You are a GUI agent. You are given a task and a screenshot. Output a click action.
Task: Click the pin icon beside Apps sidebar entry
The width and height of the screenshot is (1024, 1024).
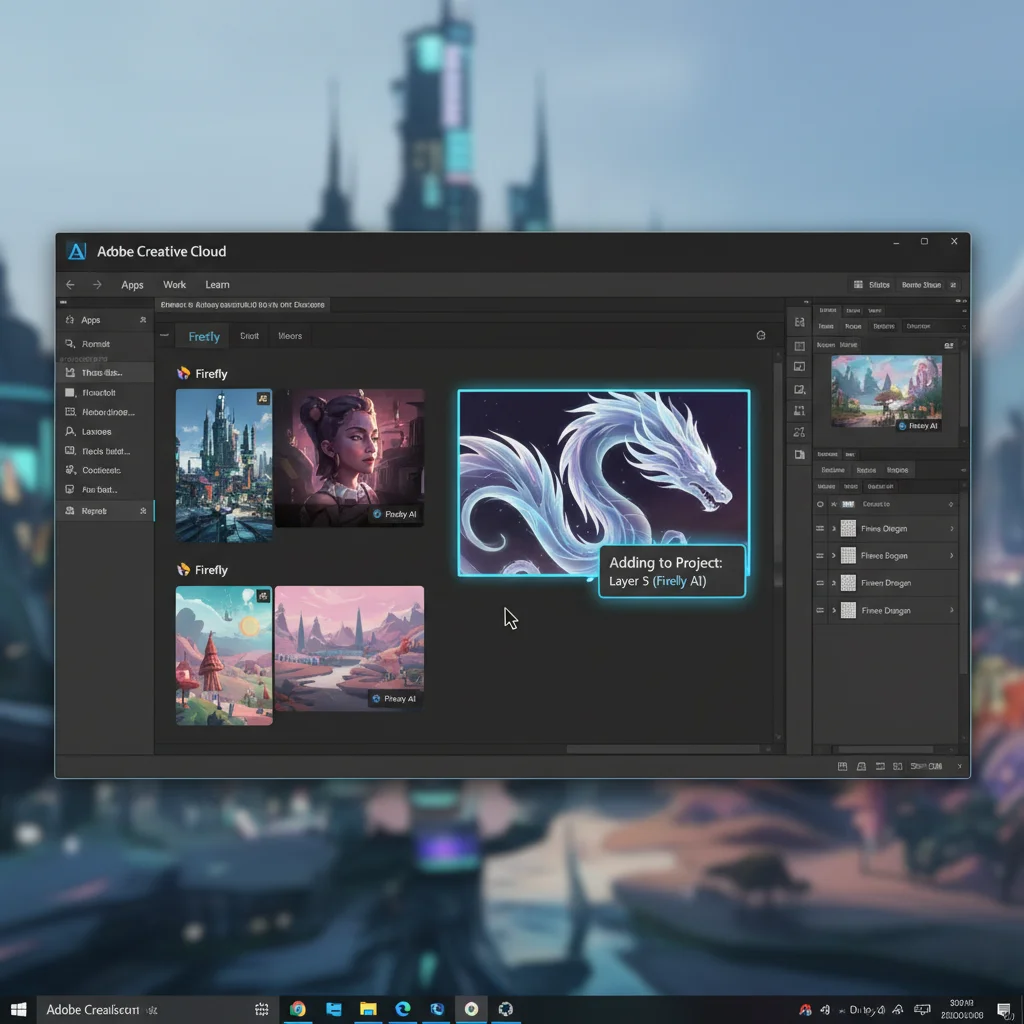(141, 319)
